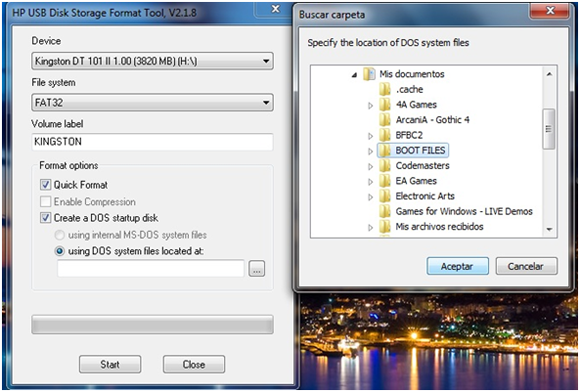Expand the Codemasters folder node
Viewport: 580px width, 392px height.
(x=370, y=166)
